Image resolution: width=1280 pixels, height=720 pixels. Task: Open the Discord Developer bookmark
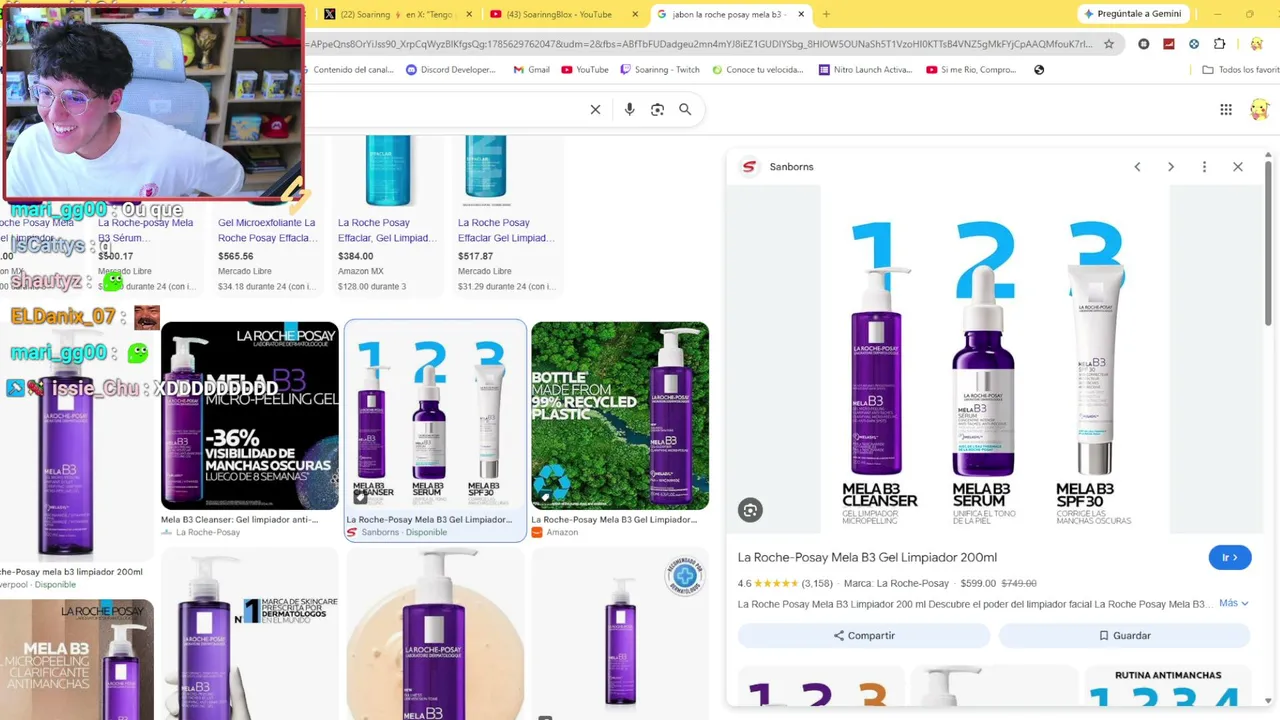[451, 70]
